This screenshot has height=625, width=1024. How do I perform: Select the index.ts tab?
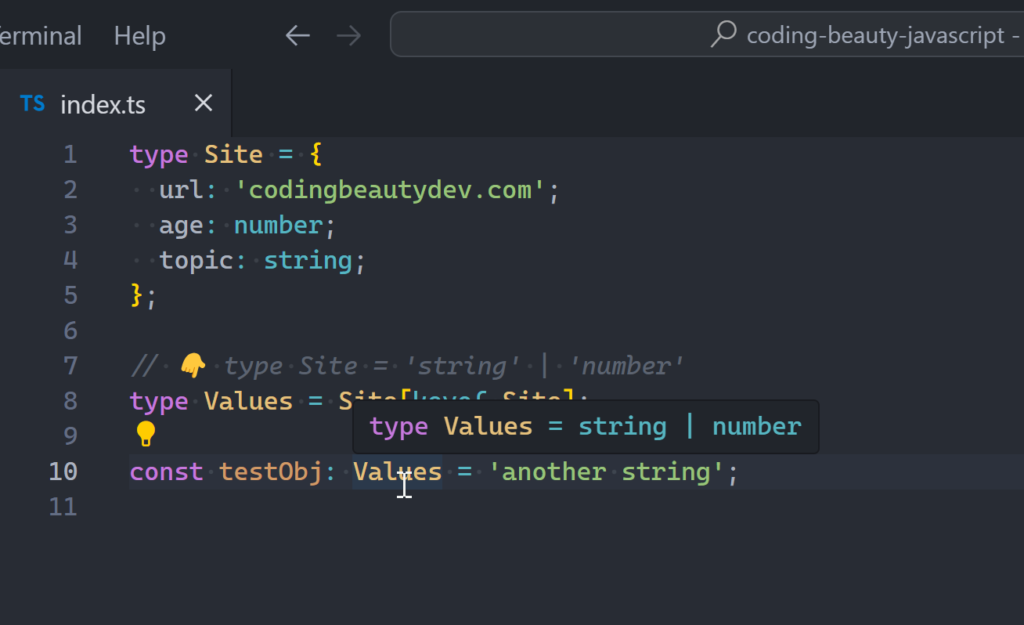115,104
